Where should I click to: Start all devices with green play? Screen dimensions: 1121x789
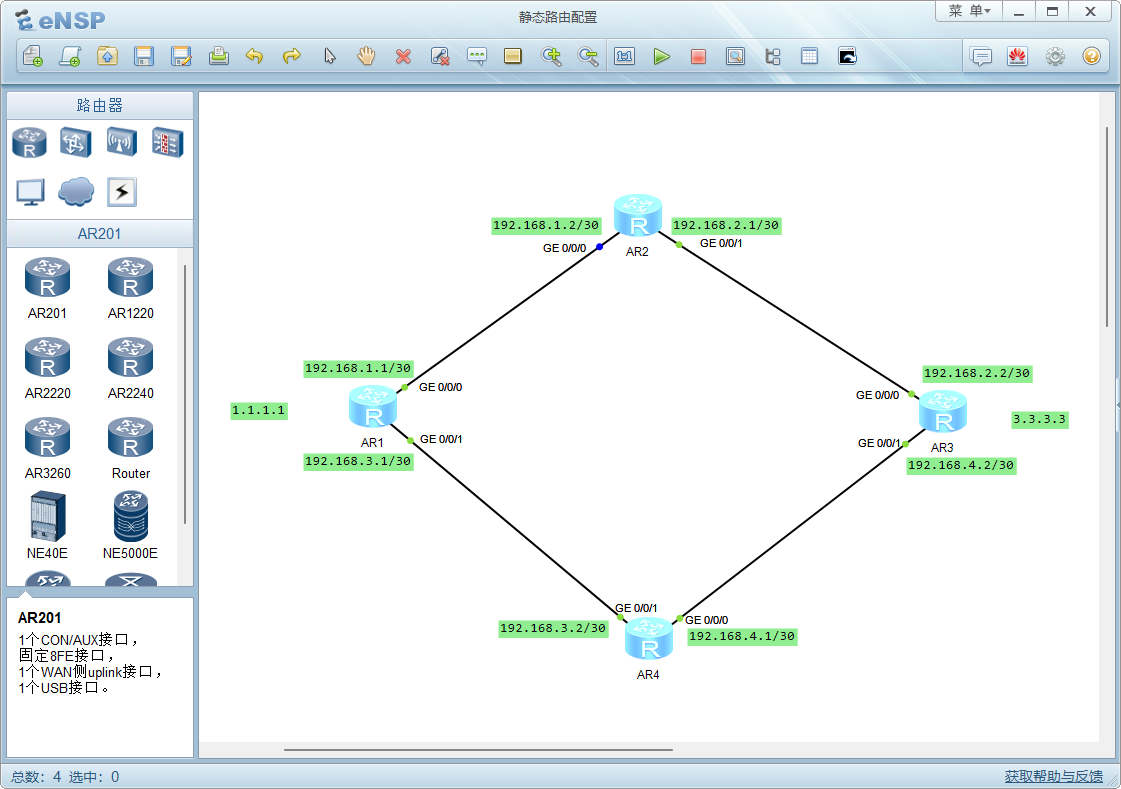coord(662,56)
